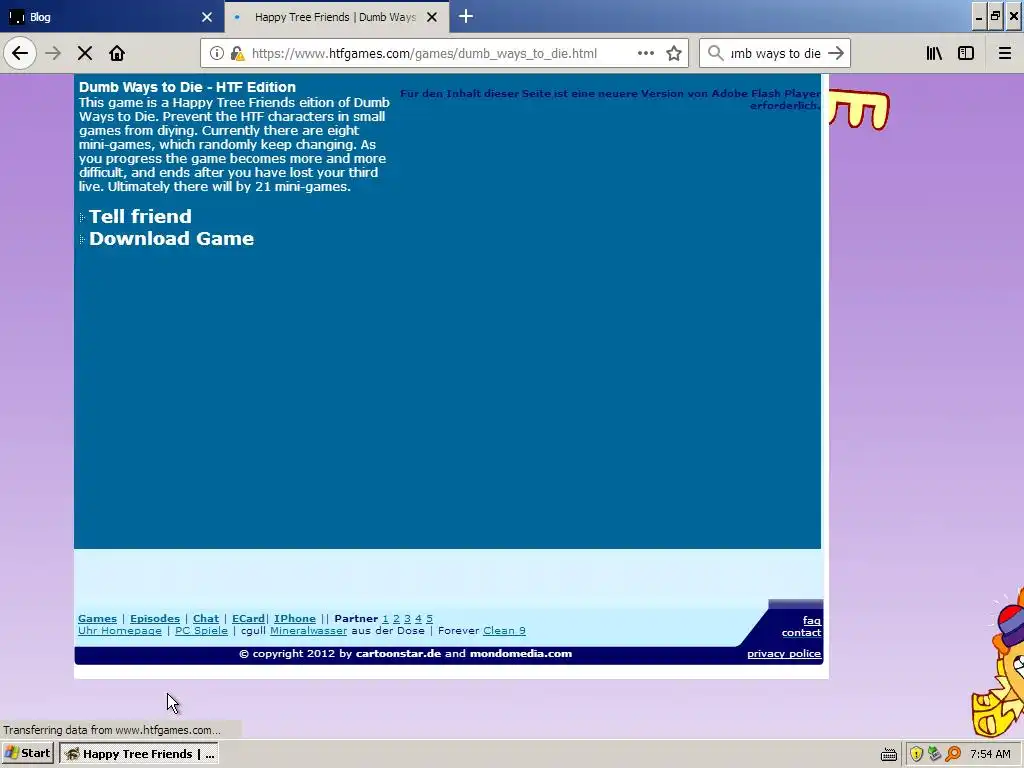Click Partner link number 1
1024x768 pixels.
pyautogui.click(x=385, y=618)
